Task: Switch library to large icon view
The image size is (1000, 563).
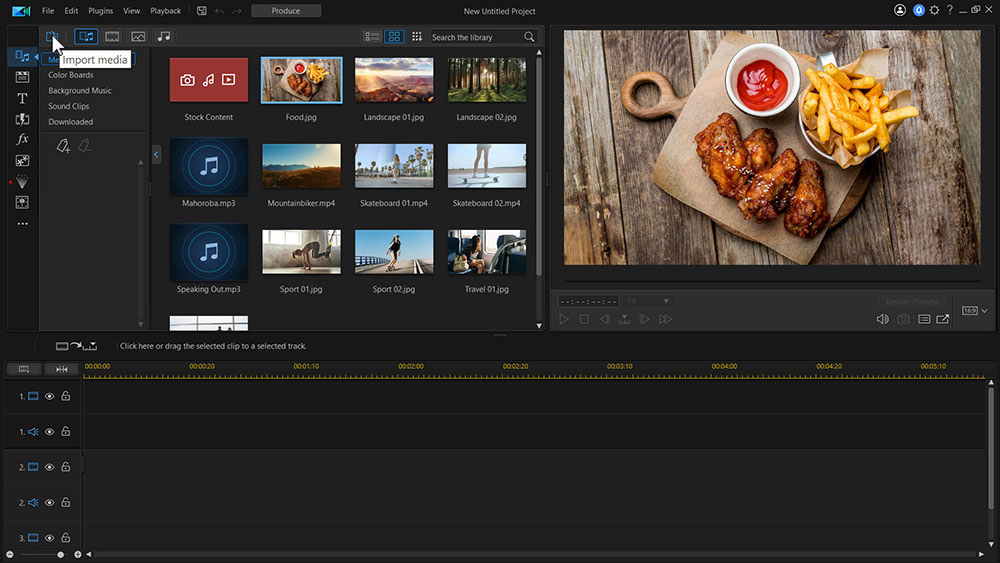Action: (x=394, y=37)
